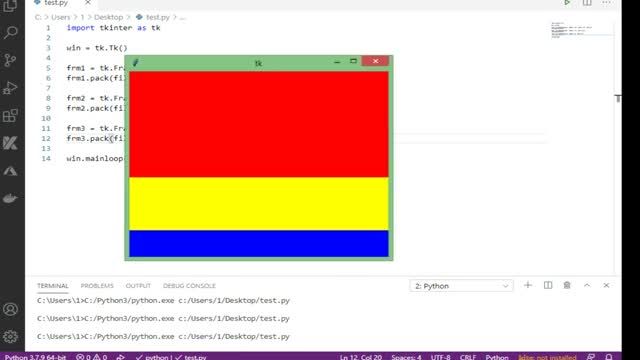The width and height of the screenshot is (640, 360).
Task: Click the code line 'import tkinter as tk'
Action: coord(113,28)
